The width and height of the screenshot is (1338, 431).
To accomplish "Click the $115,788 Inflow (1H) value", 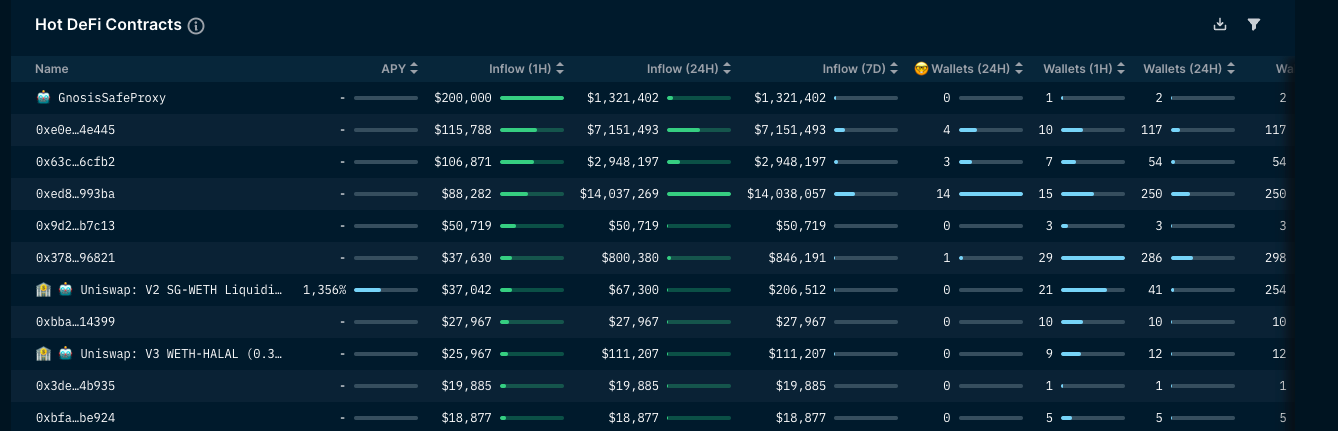I will pos(463,130).
